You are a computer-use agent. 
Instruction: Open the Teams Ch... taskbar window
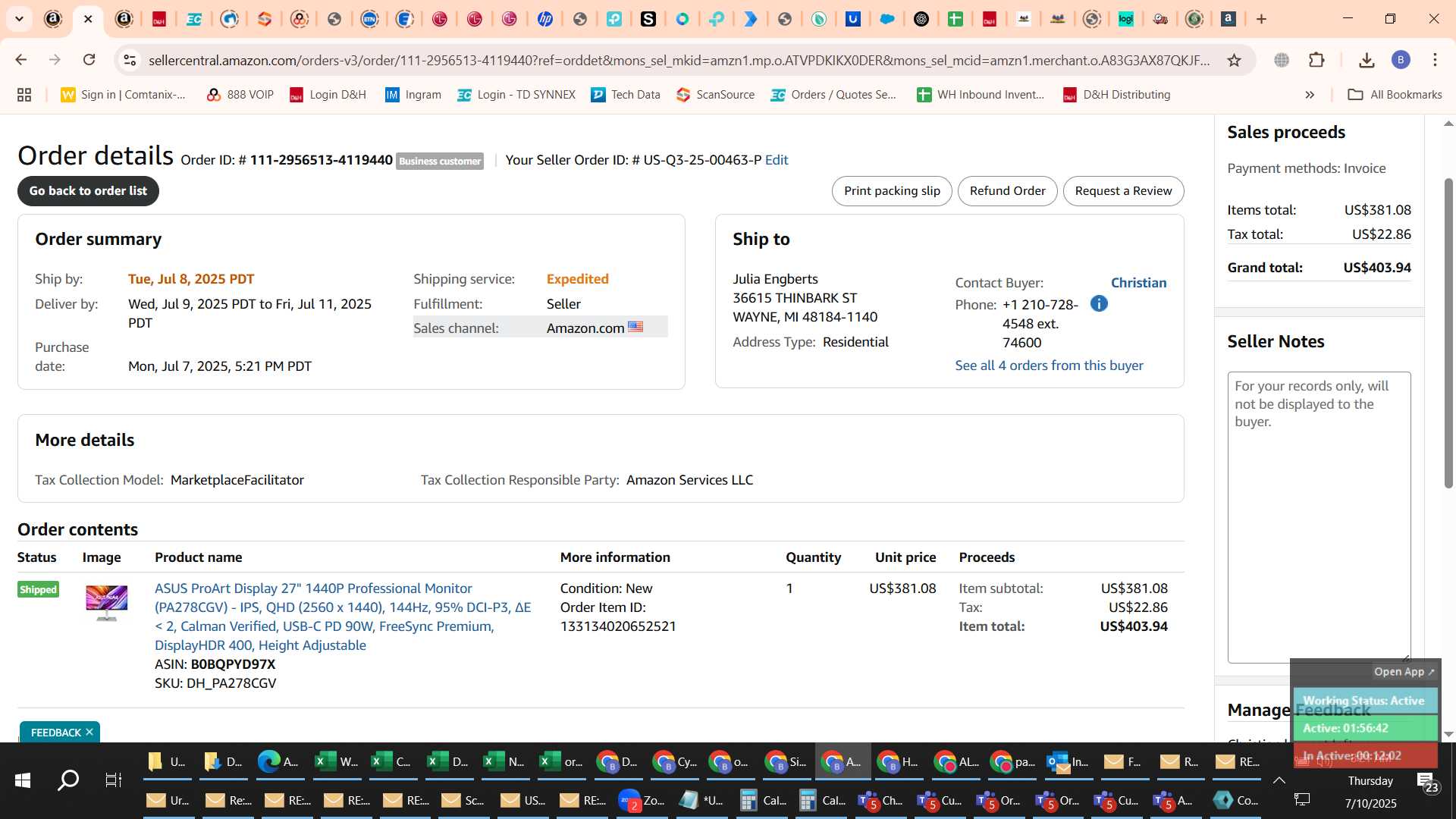pyautogui.click(x=880, y=800)
